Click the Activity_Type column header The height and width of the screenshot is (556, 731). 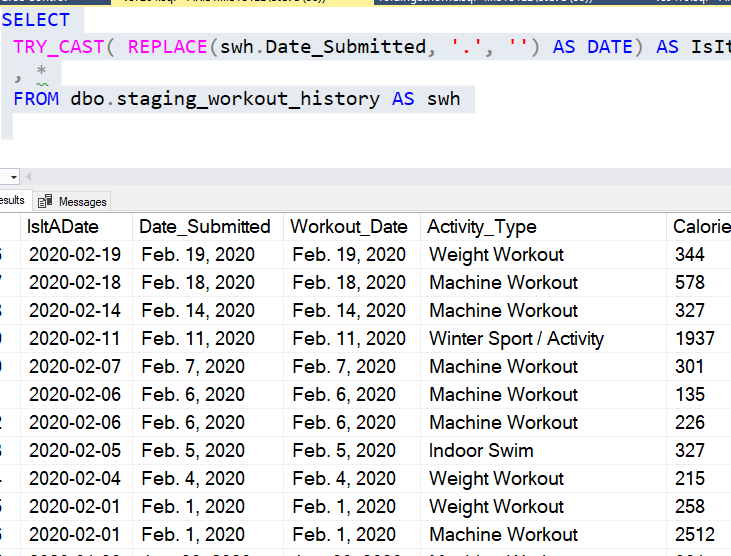coord(482,227)
